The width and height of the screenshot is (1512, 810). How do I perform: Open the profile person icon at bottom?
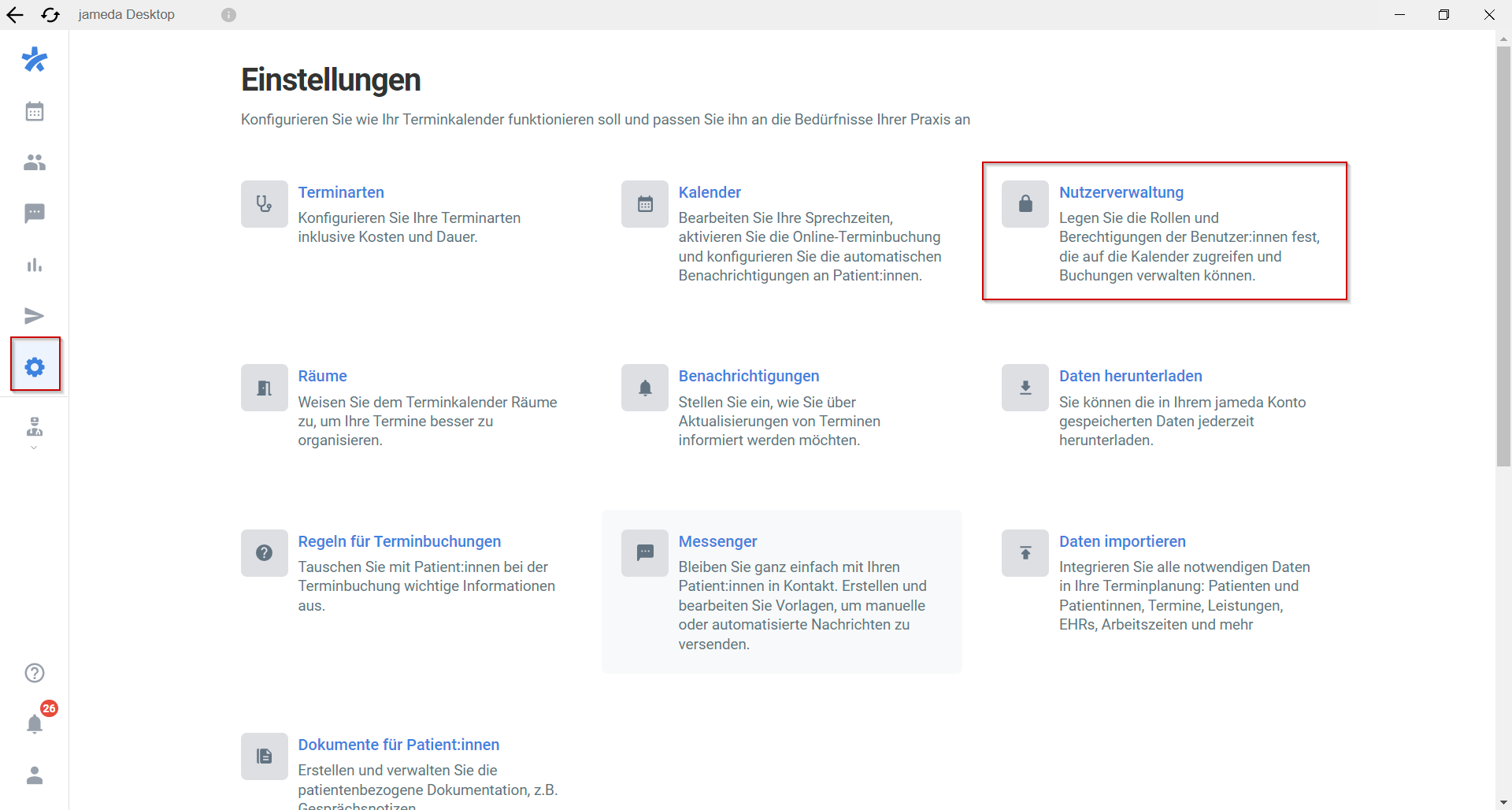[x=35, y=776]
